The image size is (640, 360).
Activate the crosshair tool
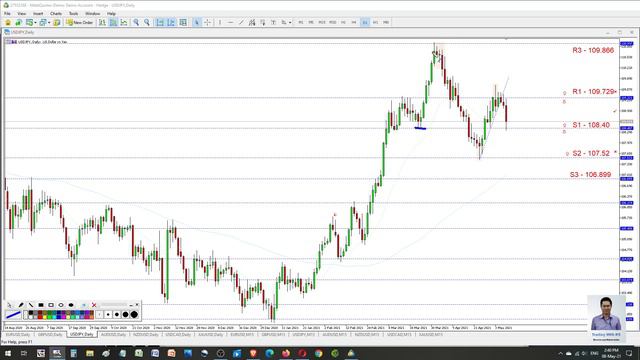click(207, 22)
